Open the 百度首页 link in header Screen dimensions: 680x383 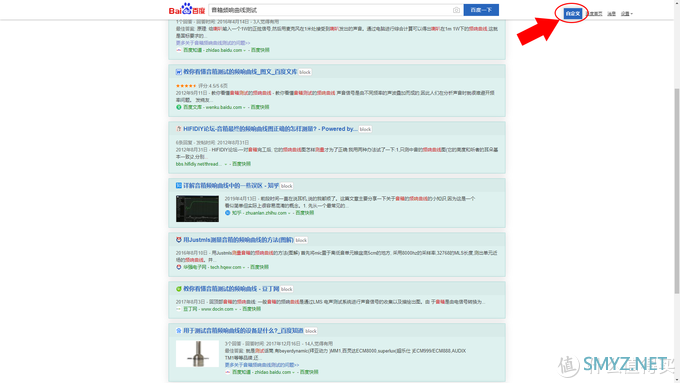tap(594, 14)
